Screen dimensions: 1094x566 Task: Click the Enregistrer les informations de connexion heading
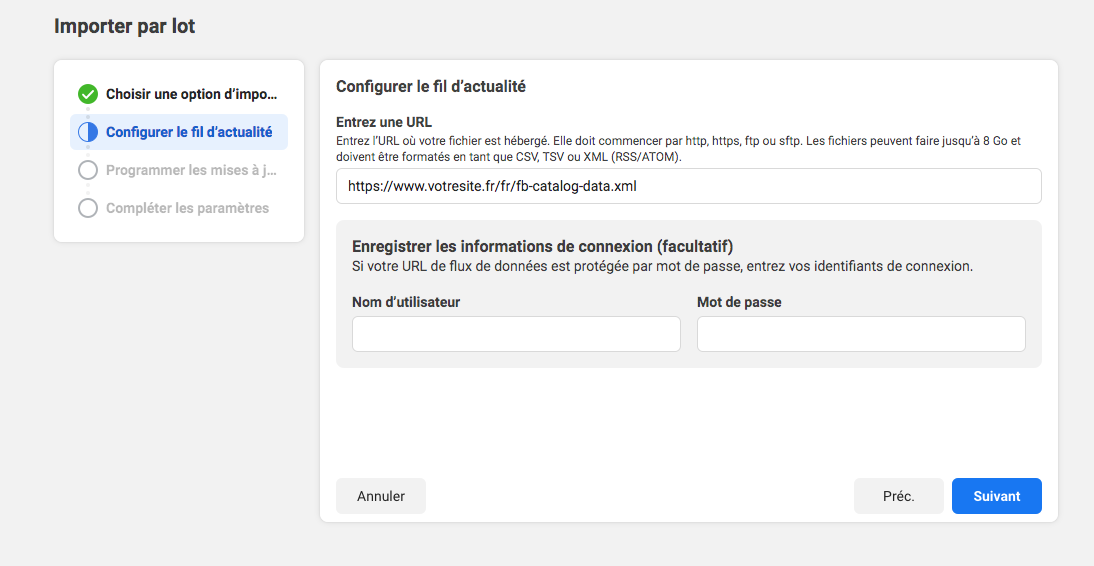(x=543, y=246)
